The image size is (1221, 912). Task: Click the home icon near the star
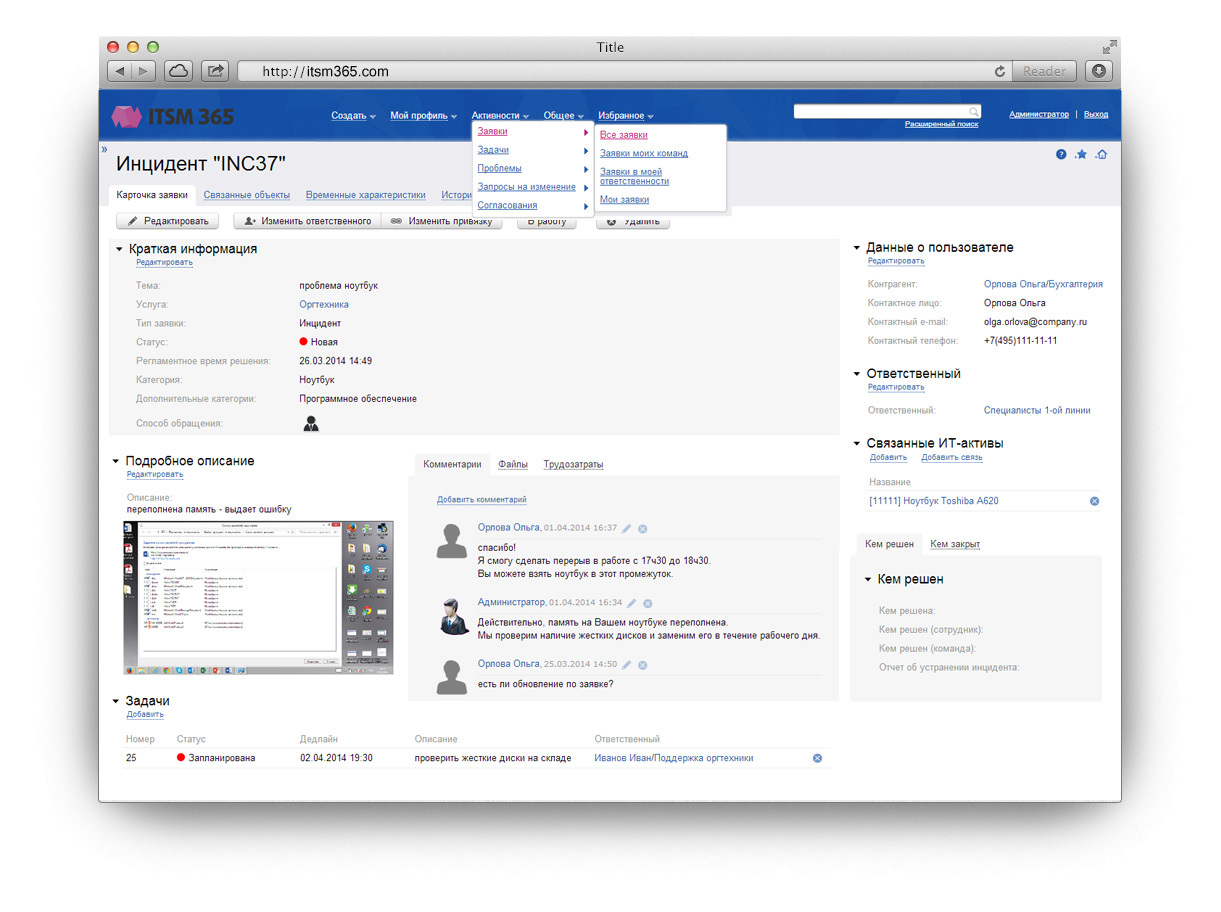pos(1101,154)
